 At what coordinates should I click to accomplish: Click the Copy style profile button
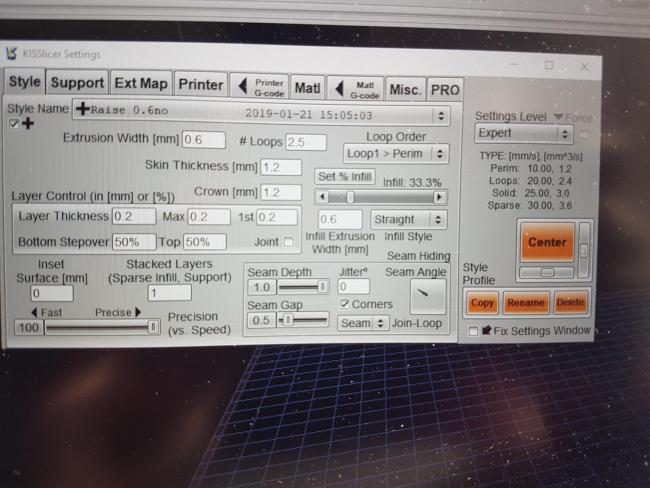[482, 303]
